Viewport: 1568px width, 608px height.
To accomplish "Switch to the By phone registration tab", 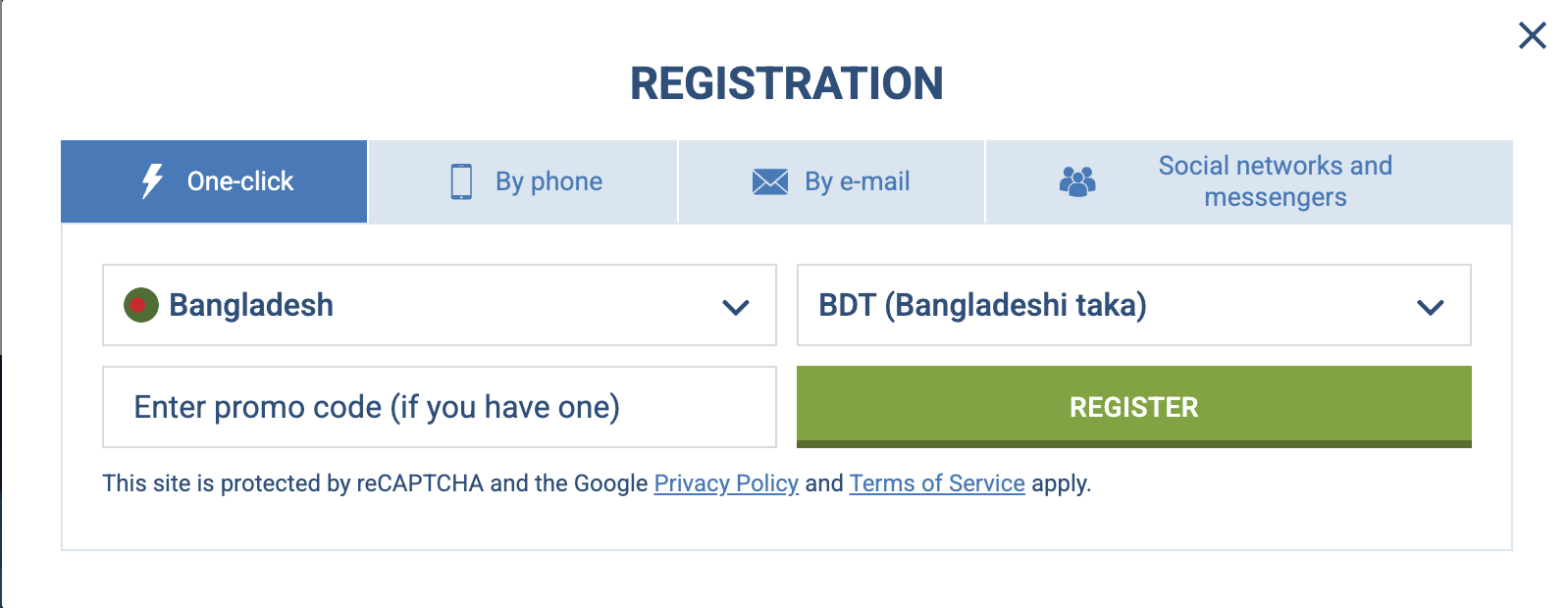I will click(521, 180).
